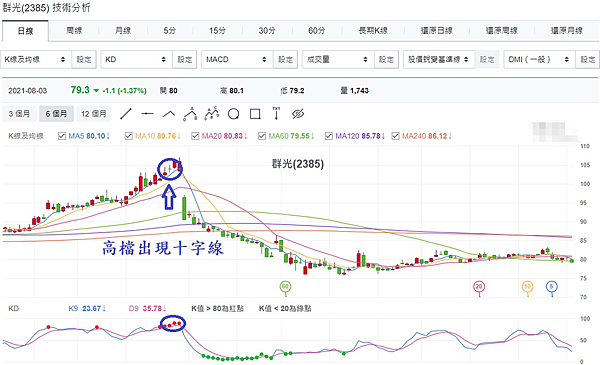Switch to the 15分 tab
600x365 pixels.
point(217,31)
